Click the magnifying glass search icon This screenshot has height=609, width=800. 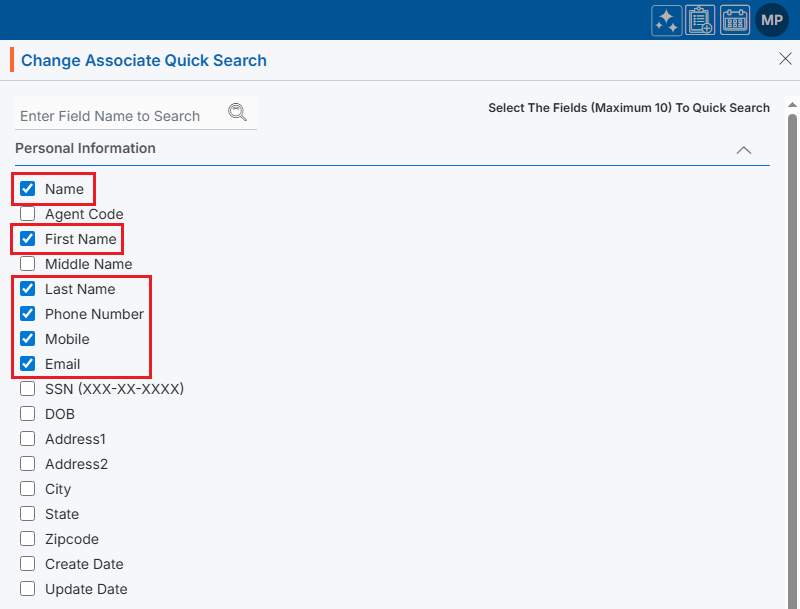(x=237, y=112)
